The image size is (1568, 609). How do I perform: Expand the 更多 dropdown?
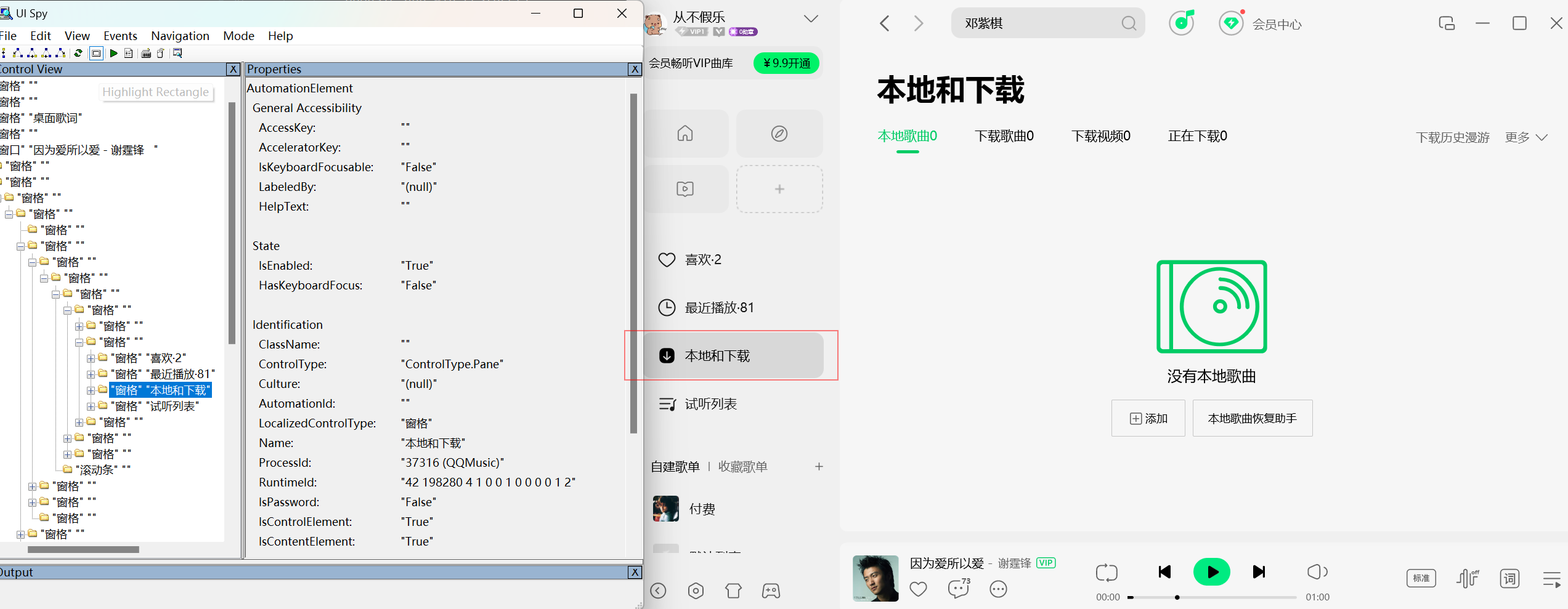coord(1526,137)
